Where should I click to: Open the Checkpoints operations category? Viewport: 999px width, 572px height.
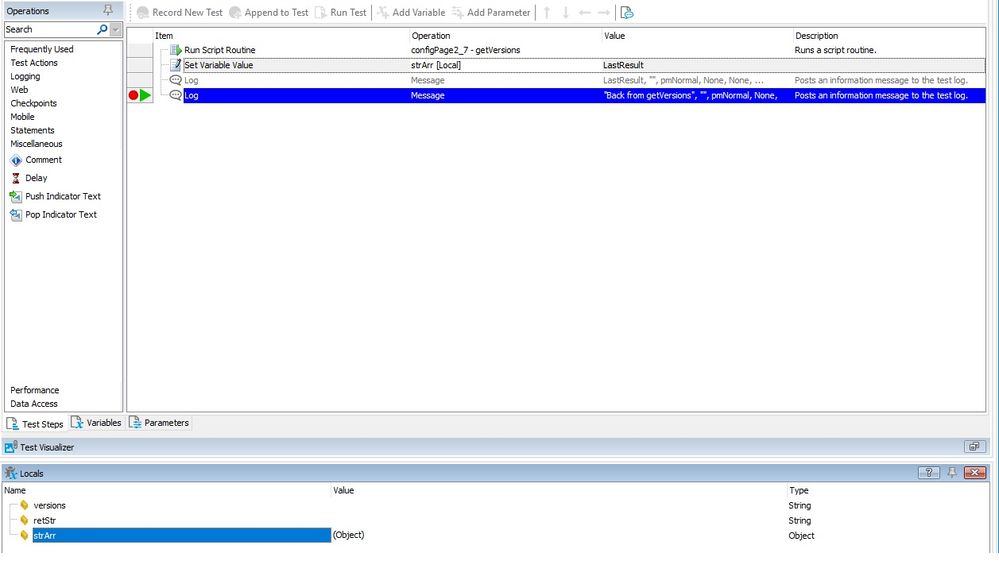[33, 103]
